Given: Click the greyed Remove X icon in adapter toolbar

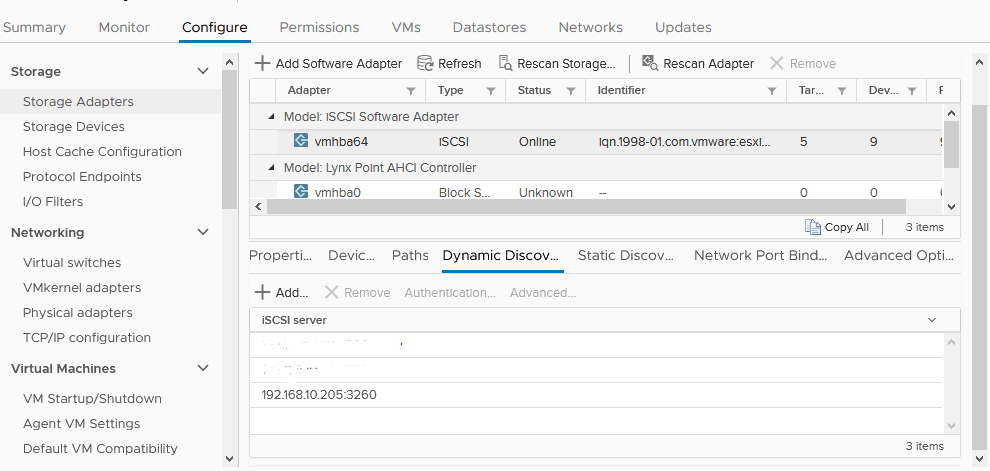Looking at the screenshot, I should [x=777, y=63].
